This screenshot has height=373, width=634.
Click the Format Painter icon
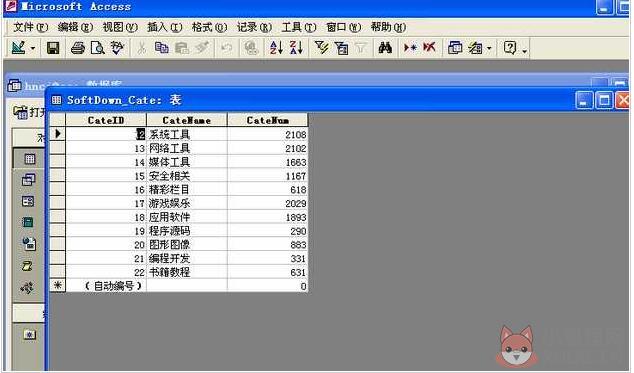[202, 48]
